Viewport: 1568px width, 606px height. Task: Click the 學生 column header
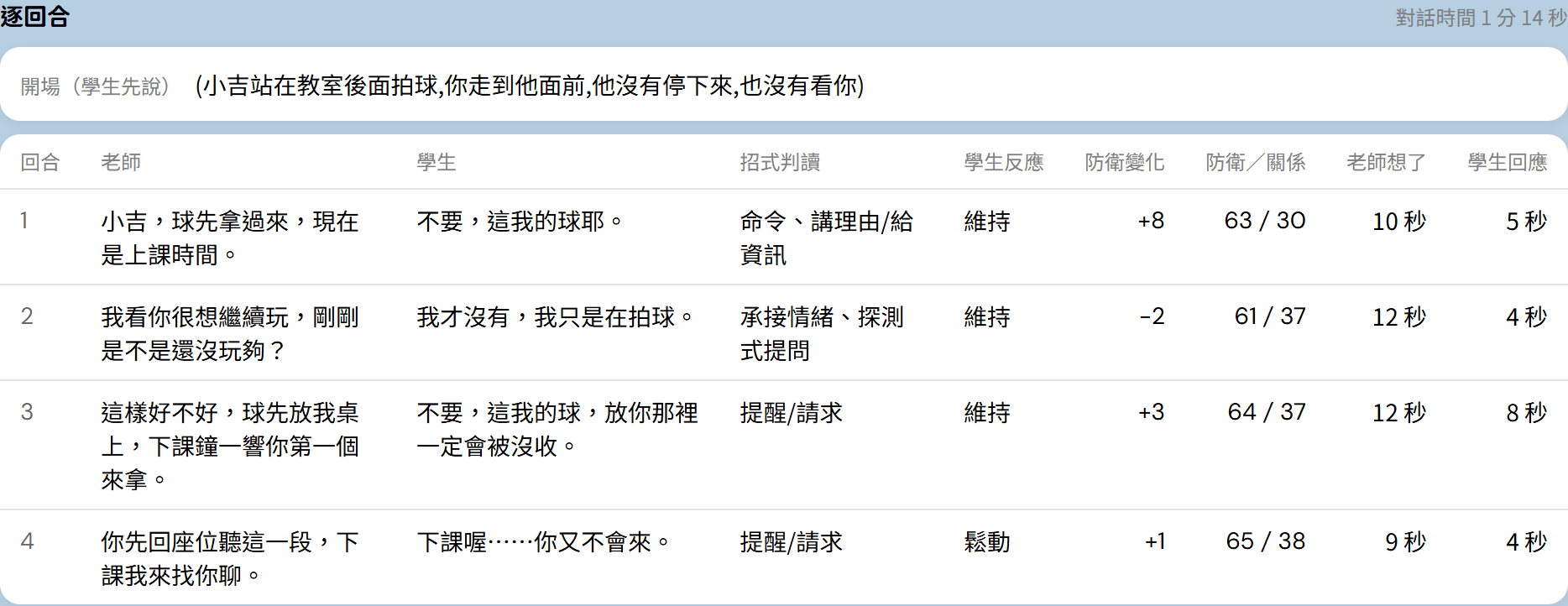(x=436, y=162)
